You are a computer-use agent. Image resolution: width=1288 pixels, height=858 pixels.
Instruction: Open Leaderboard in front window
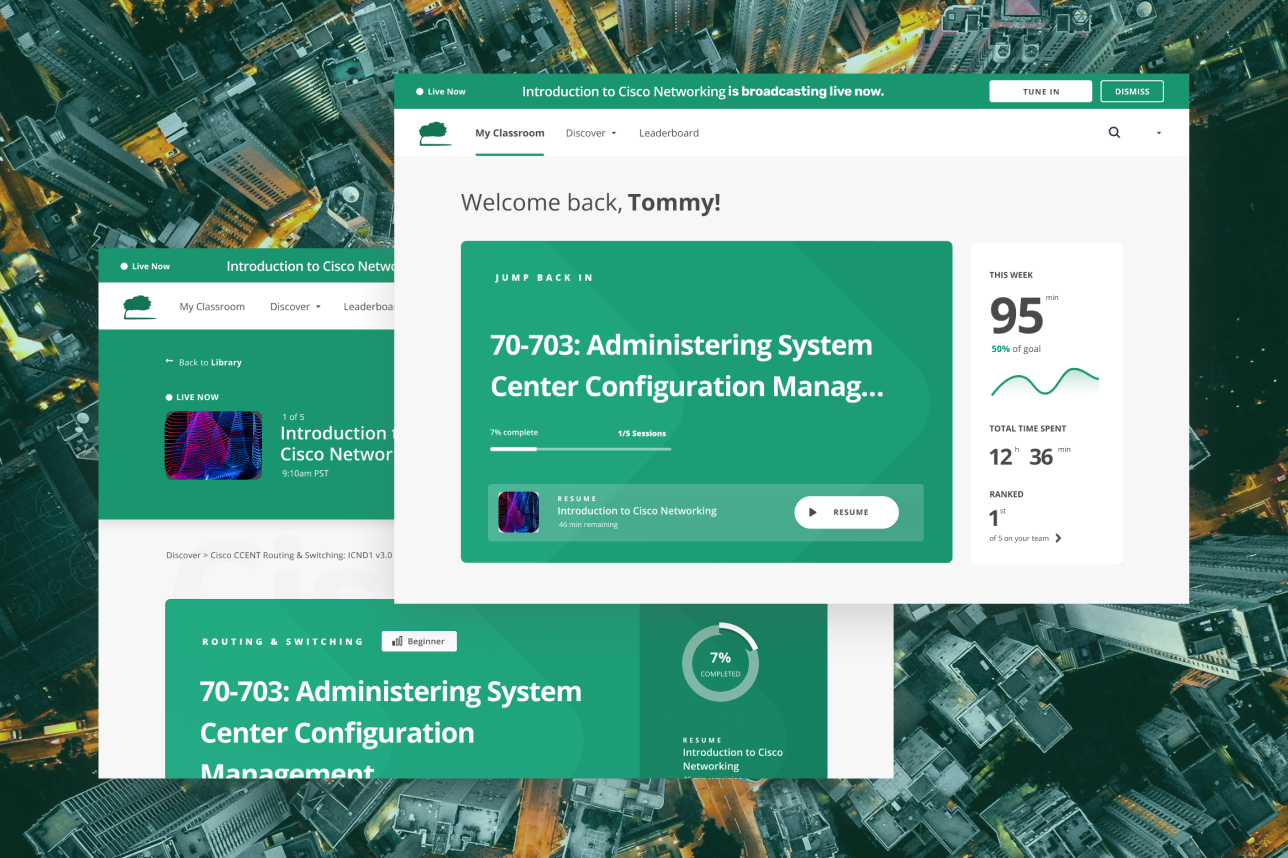pos(669,133)
